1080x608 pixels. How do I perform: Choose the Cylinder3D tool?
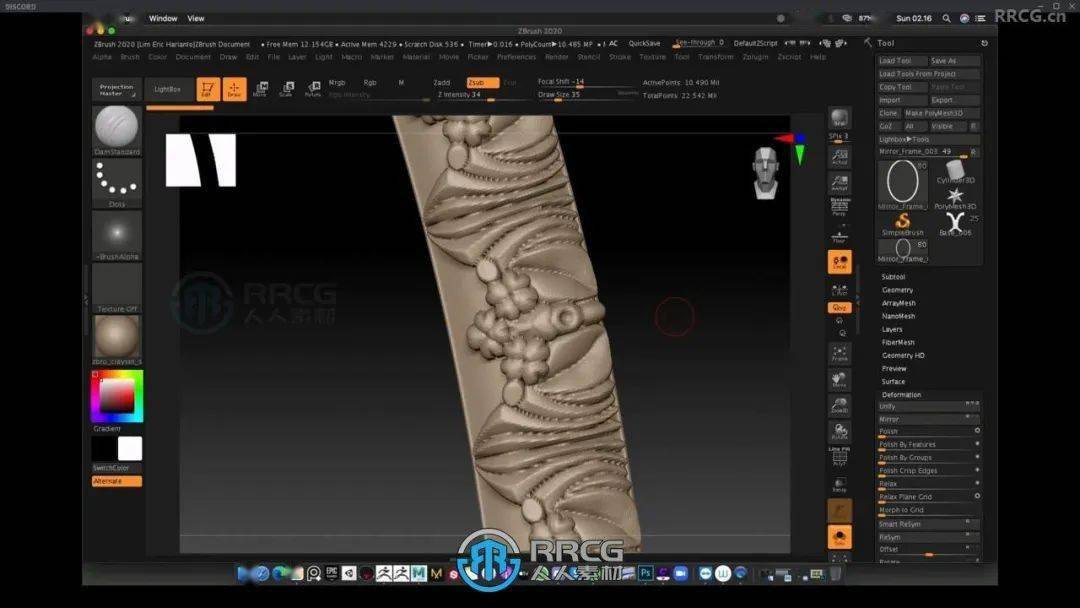956,170
